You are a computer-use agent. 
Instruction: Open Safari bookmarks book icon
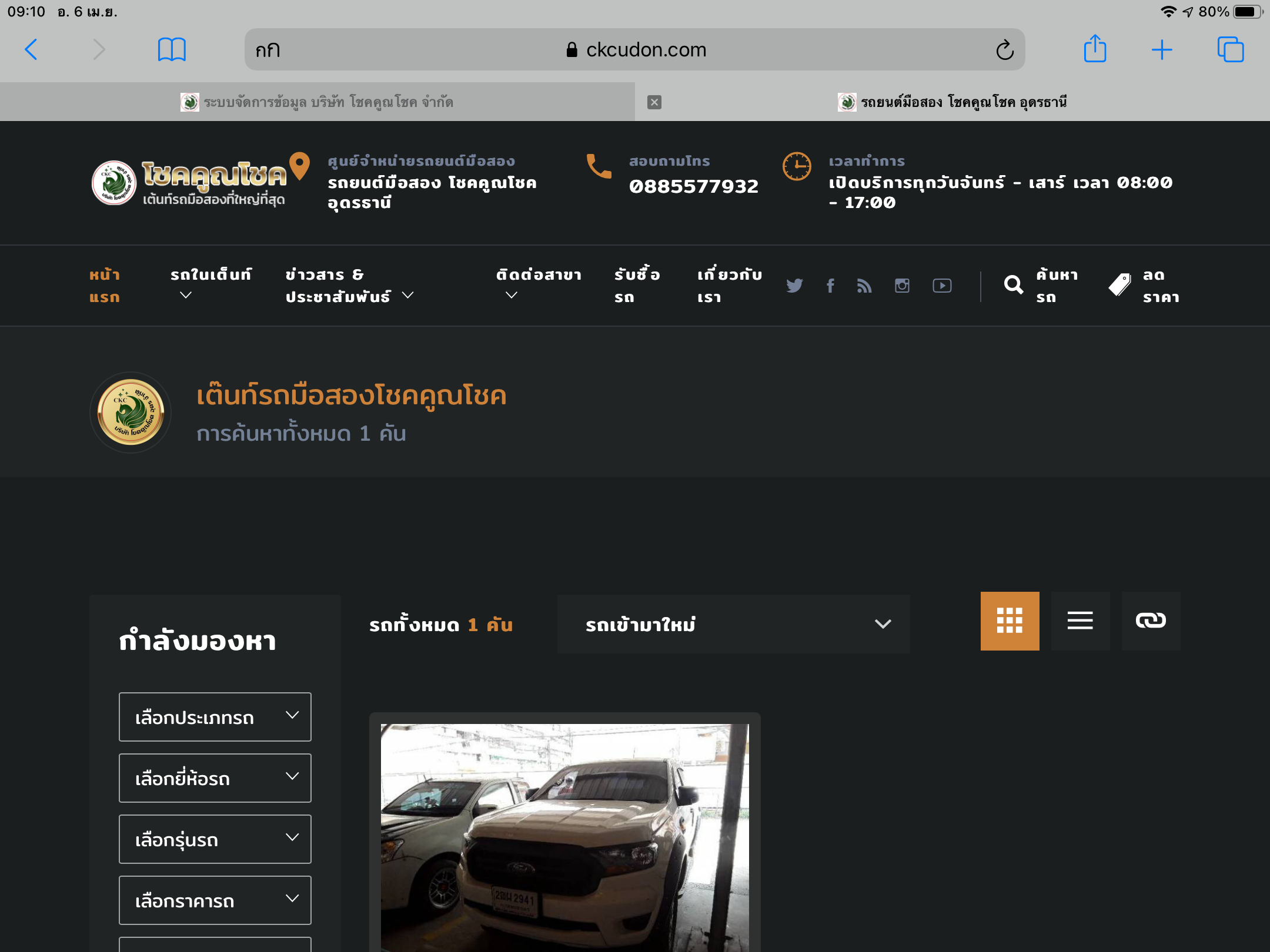(172, 49)
